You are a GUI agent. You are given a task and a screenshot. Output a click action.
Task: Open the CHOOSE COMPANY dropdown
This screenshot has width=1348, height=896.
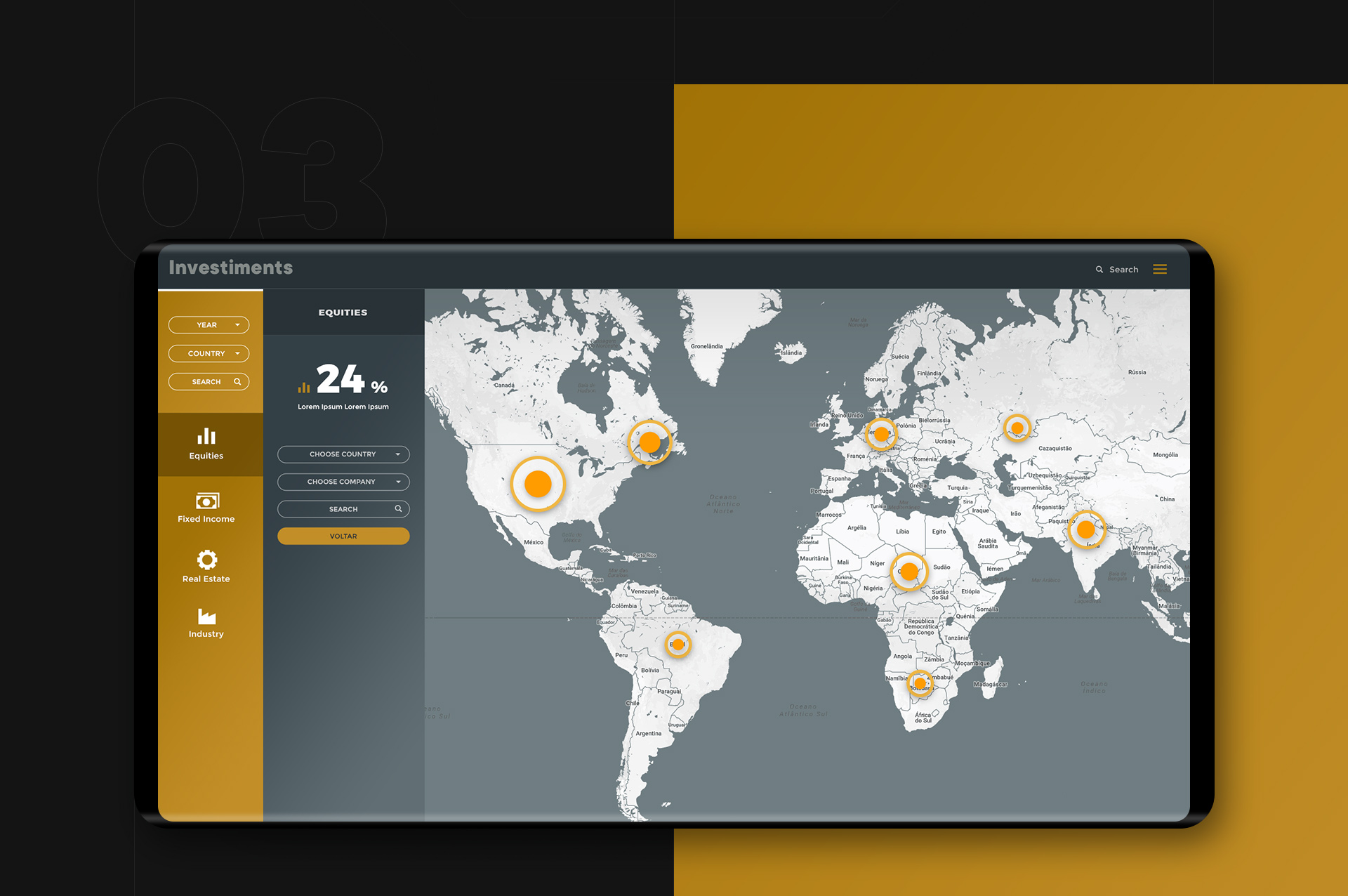click(343, 482)
